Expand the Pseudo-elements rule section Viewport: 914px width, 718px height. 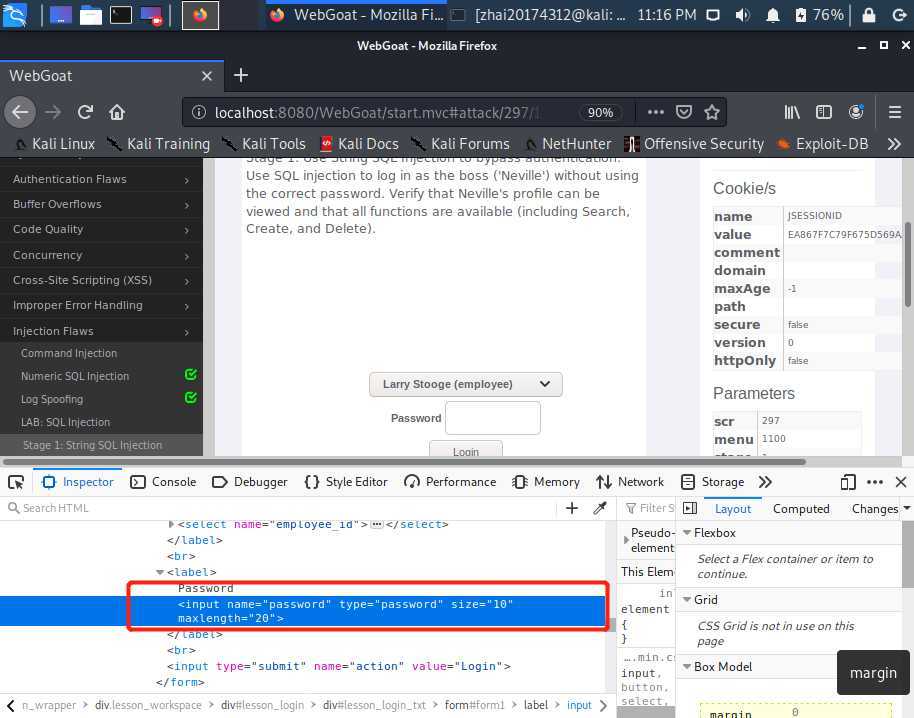point(626,540)
